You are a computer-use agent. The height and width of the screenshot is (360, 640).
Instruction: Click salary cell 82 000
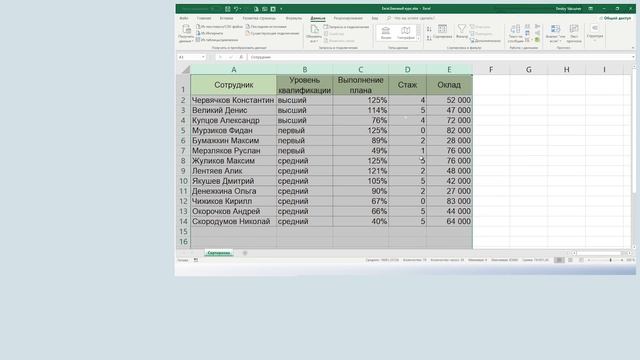[x=449, y=131]
